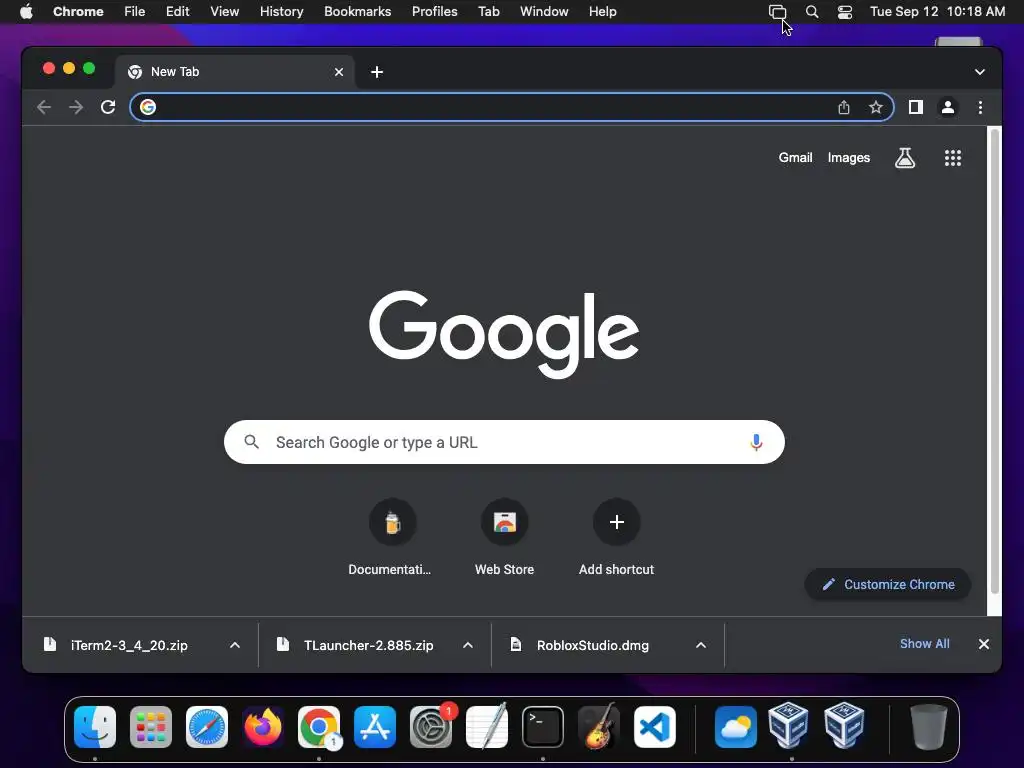Screen dimensions: 1024x768
Task: Open Finder from the Dock
Action: point(95,726)
